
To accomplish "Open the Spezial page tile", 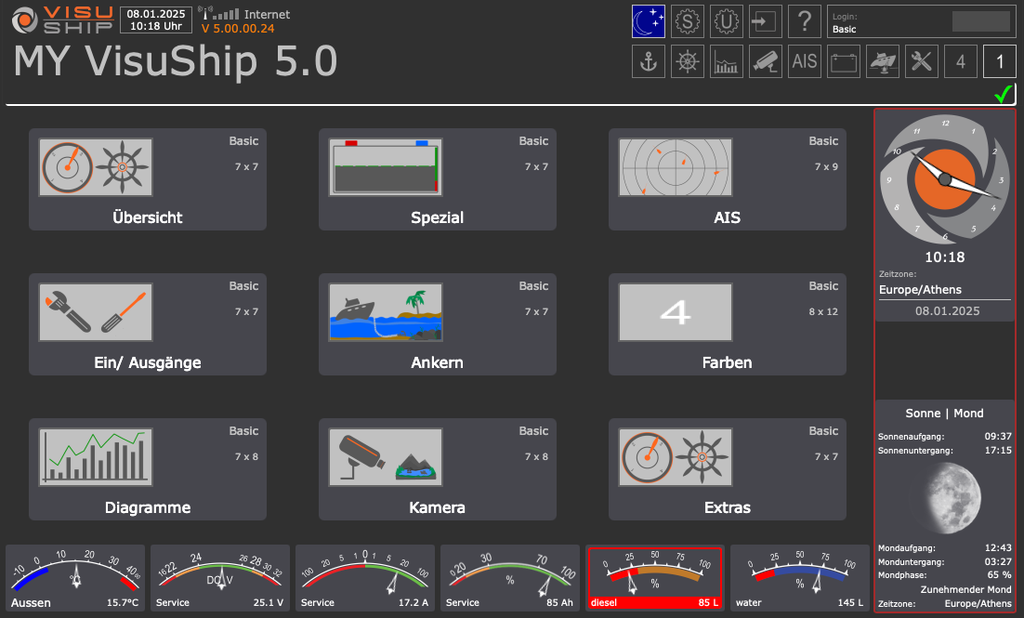I will (x=438, y=179).
